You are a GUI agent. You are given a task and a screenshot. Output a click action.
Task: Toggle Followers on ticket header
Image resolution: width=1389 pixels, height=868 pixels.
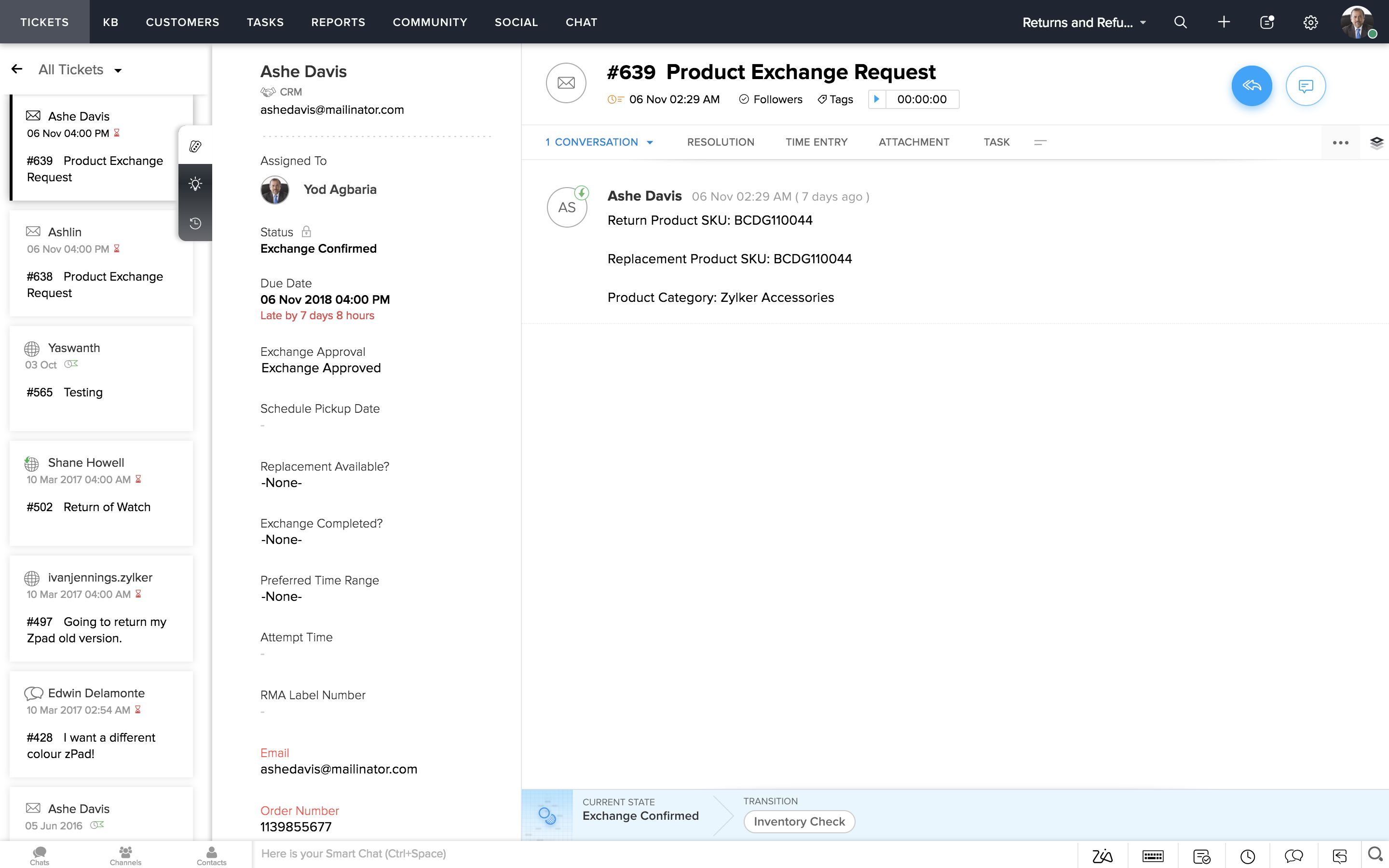(771, 99)
